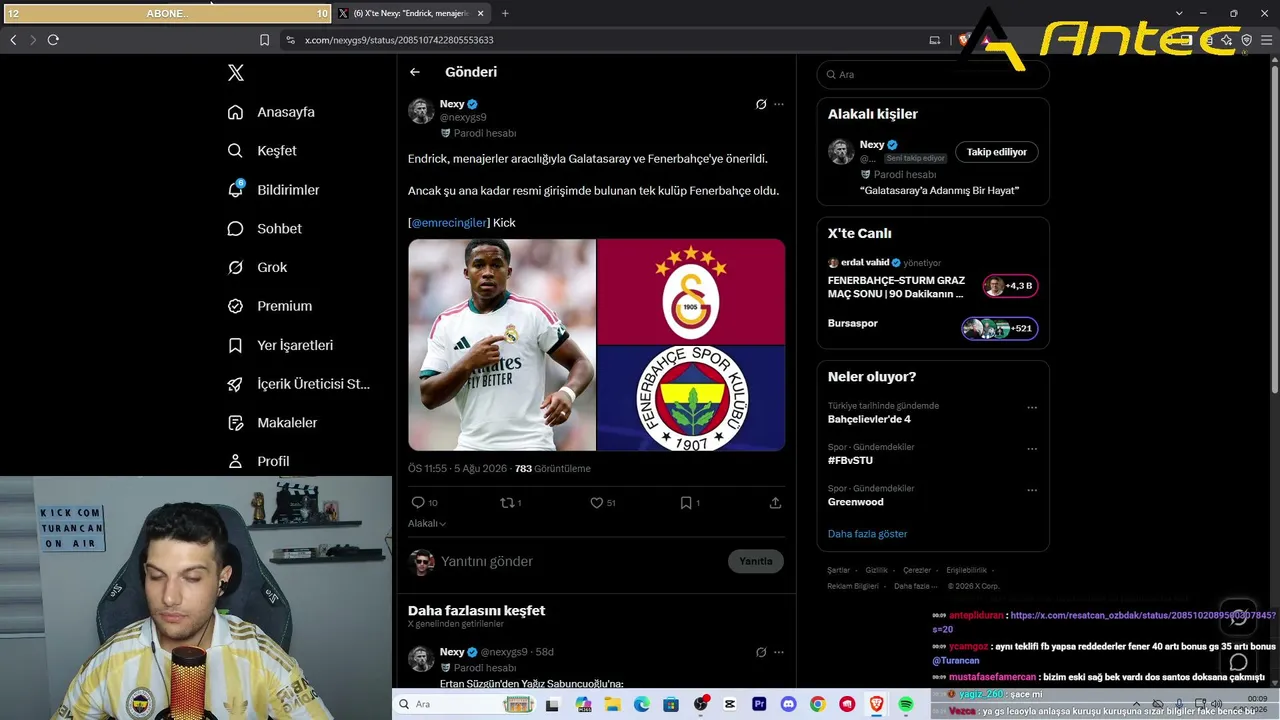Click the share icon on the post
The width and height of the screenshot is (1280, 720).
(775, 503)
